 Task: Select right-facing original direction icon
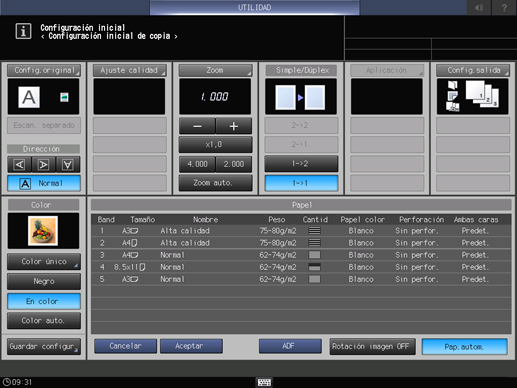pyautogui.click(x=44, y=164)
